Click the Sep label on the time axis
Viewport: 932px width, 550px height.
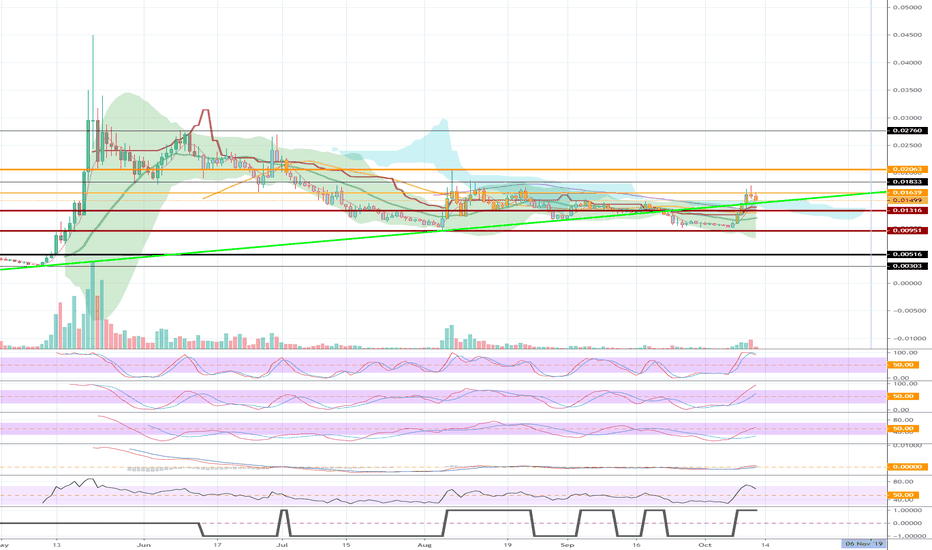click(568, 544)
